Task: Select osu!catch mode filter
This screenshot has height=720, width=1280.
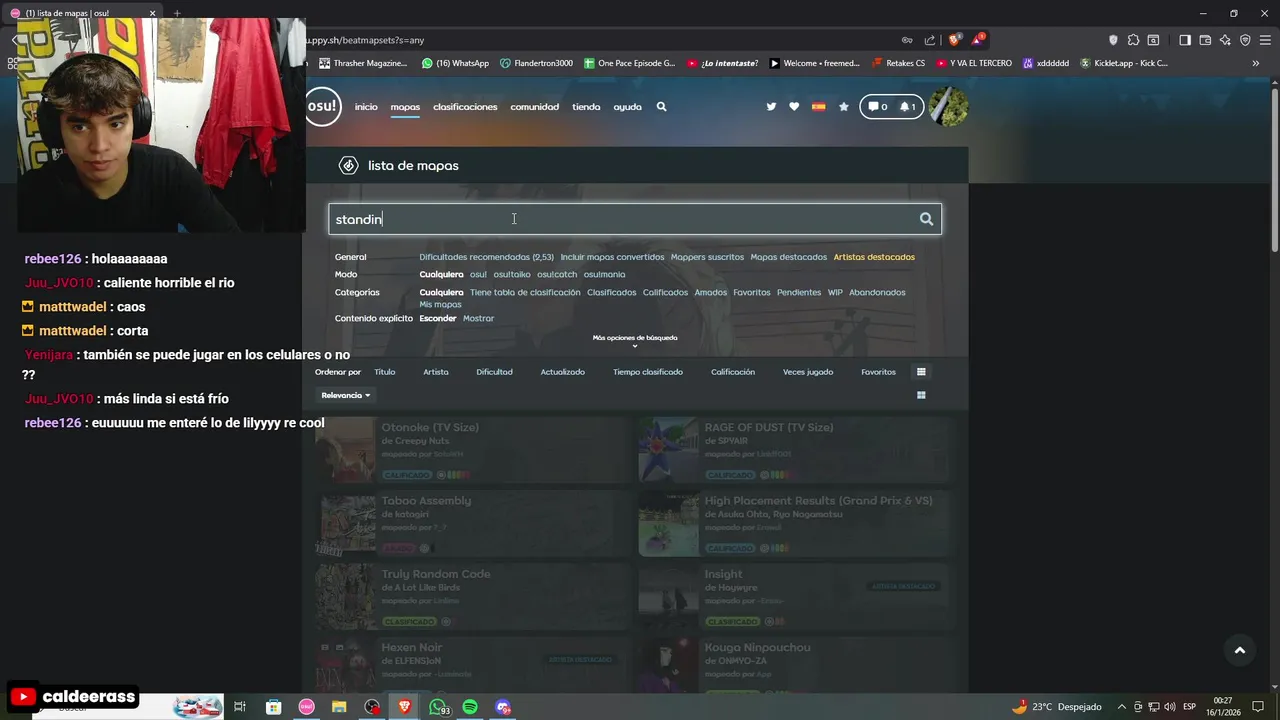Action: pyautogui.click(x=557, y=274)
